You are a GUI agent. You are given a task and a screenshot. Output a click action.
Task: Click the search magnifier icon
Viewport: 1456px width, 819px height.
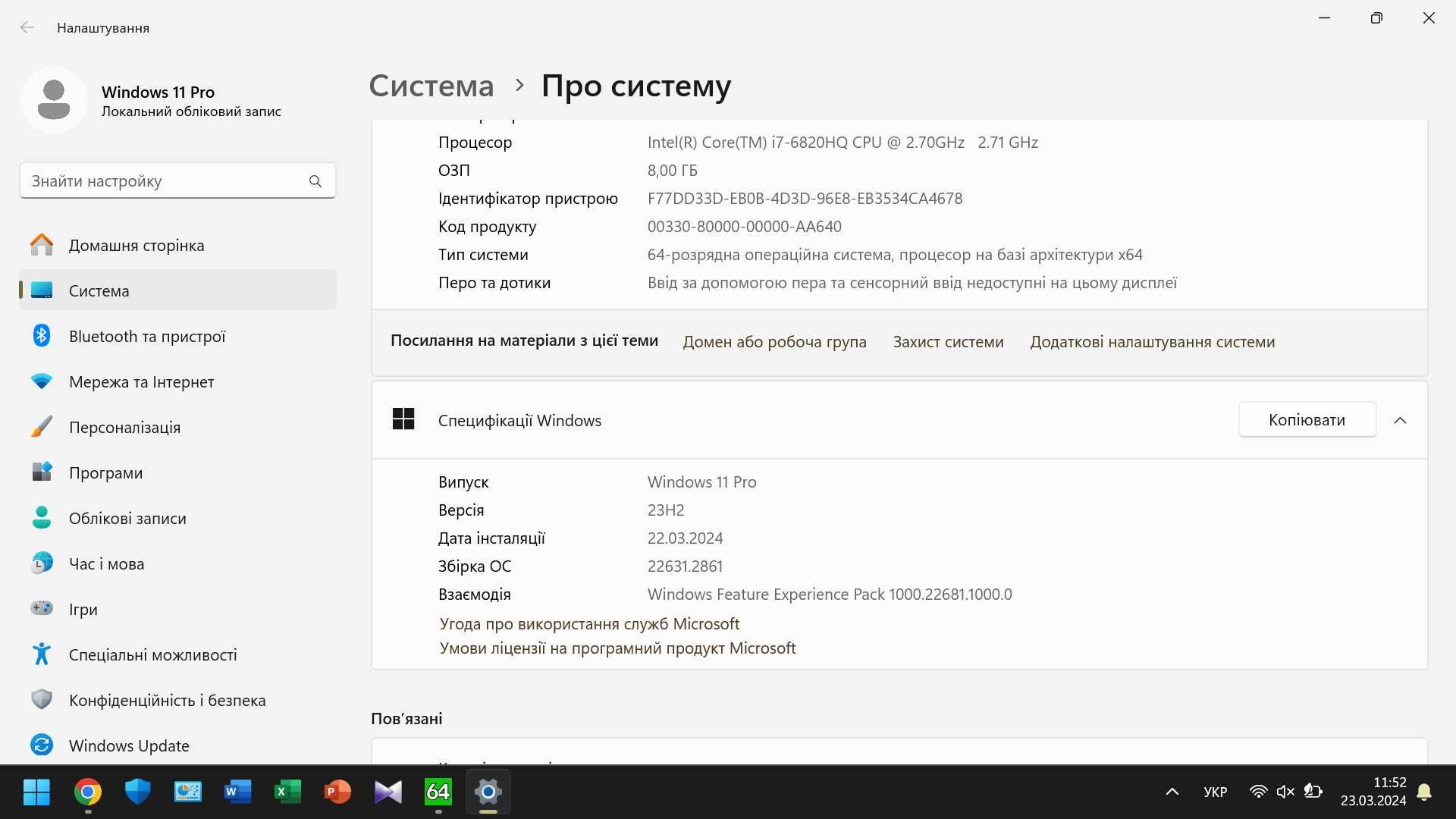coord(315,181)
